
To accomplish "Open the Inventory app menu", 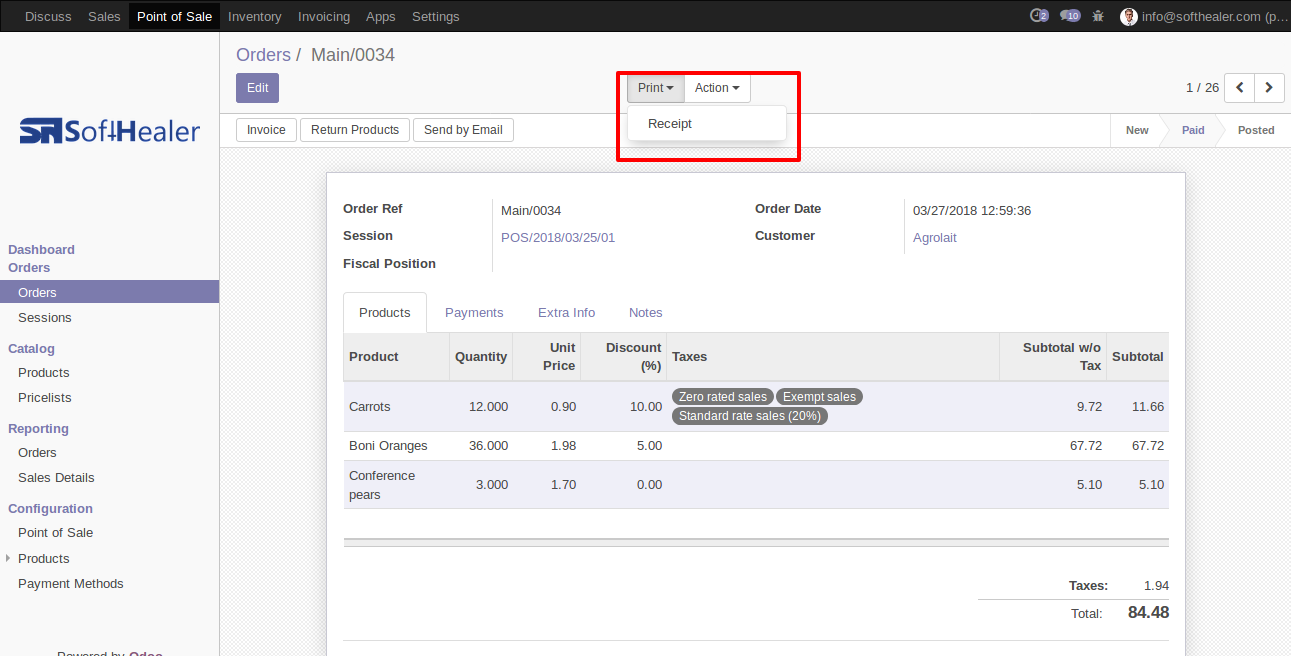I will [255, 16].
